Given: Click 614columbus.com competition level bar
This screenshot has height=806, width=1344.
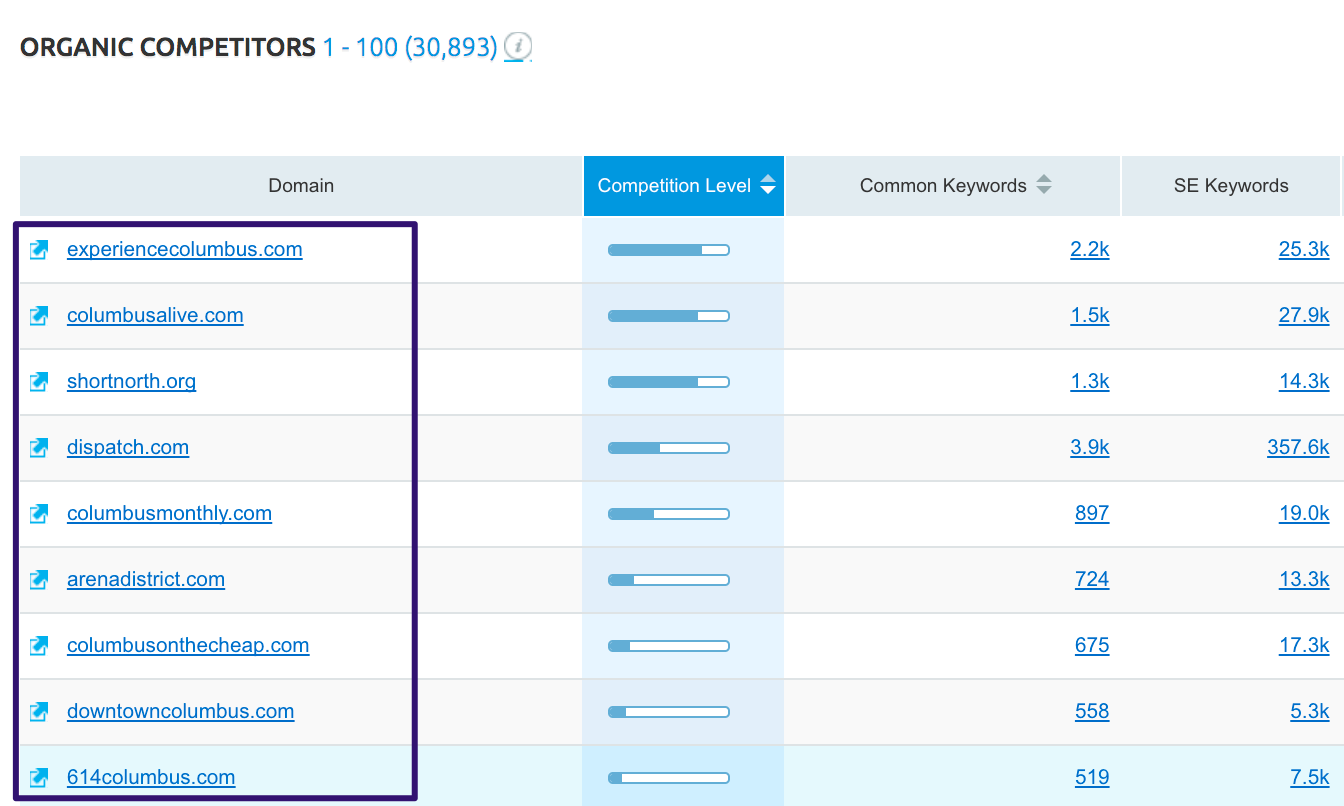Looking at the screenshot, I should click(x=669, y=778).
